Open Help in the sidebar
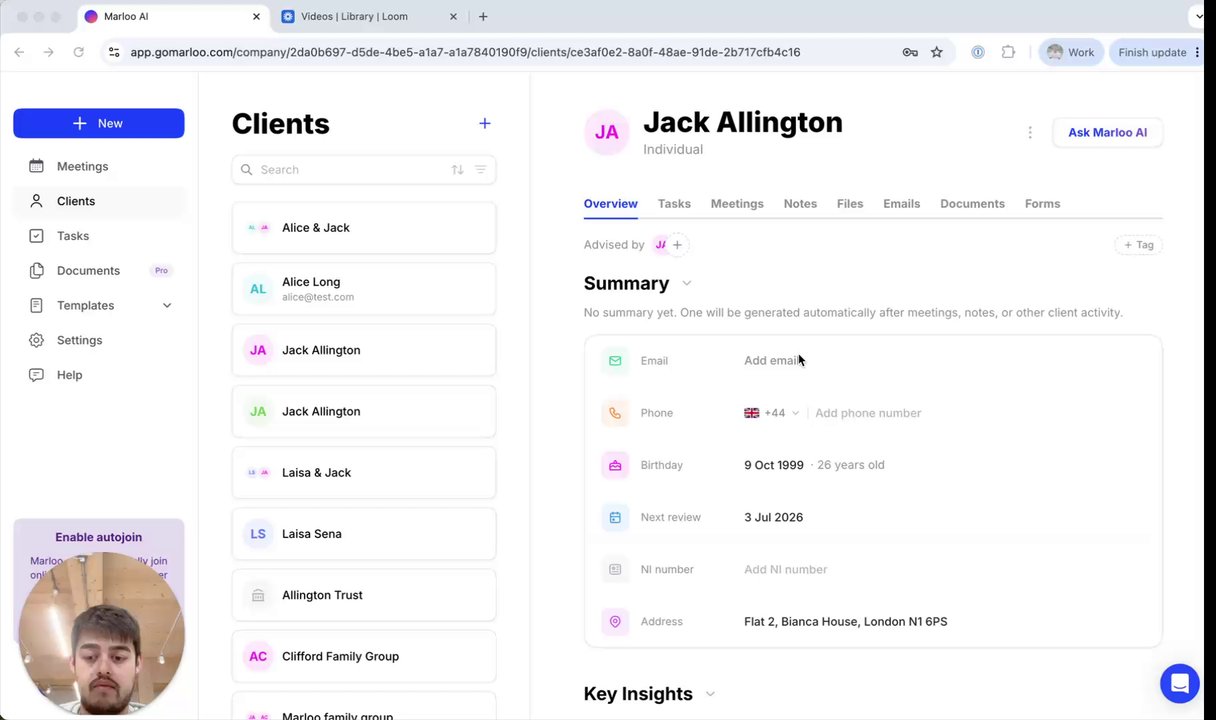1216x720 pixels. pyautogui.click(x=69, y=375)
